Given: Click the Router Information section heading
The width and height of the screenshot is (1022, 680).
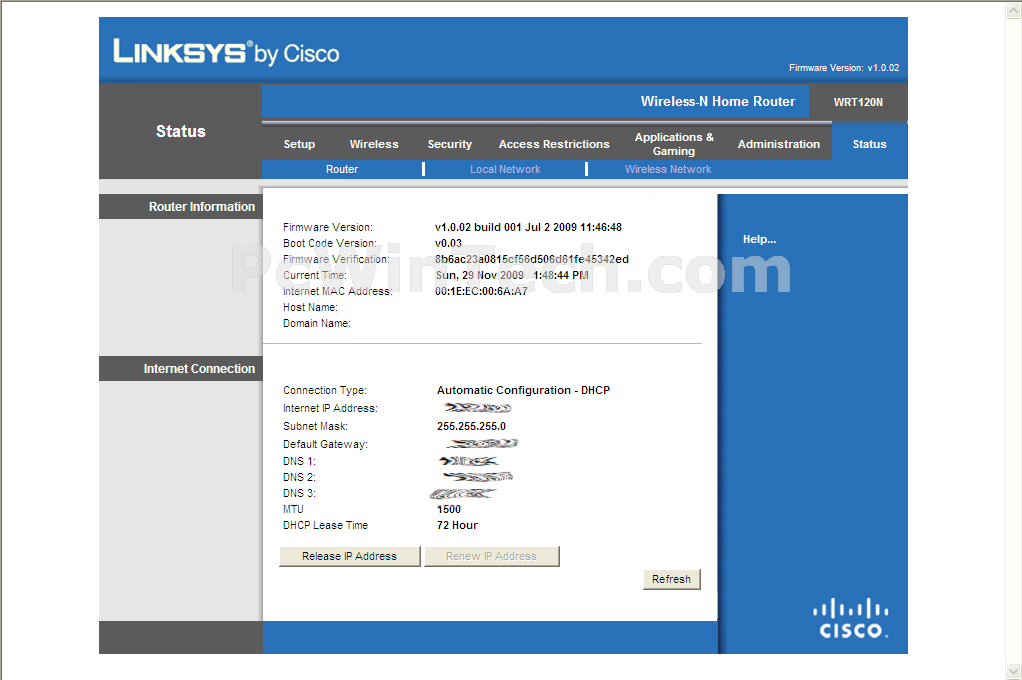Looking at the screenshot, I should click(202, 207).
